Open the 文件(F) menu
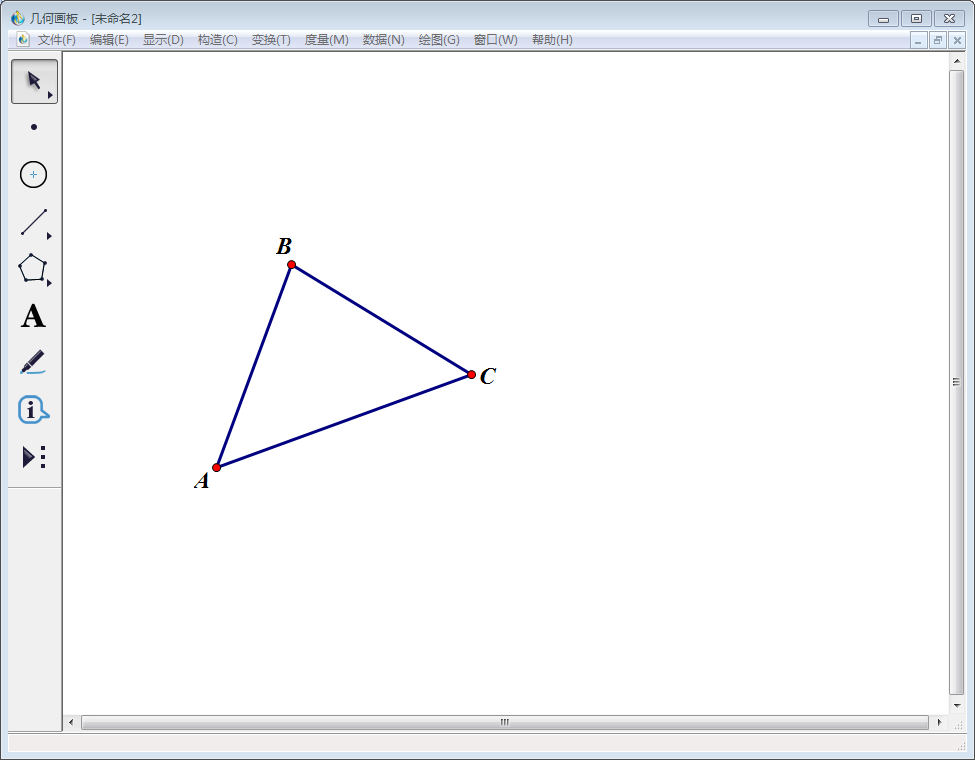975x760 pixels. pyautogui.click(x=56, y=40)
